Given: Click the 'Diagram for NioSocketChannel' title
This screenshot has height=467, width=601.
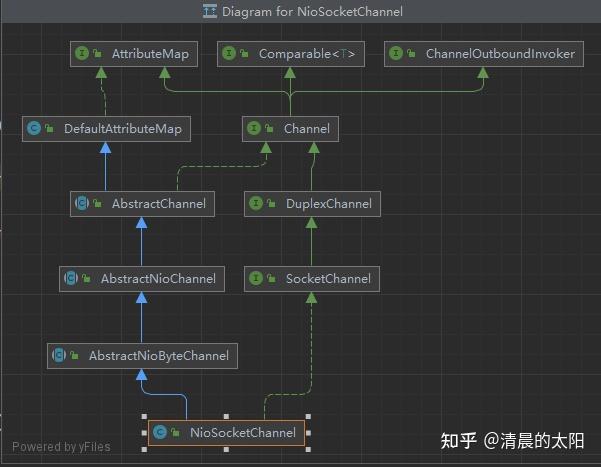Looking at the screenshot, I should [x=312, y=12].
